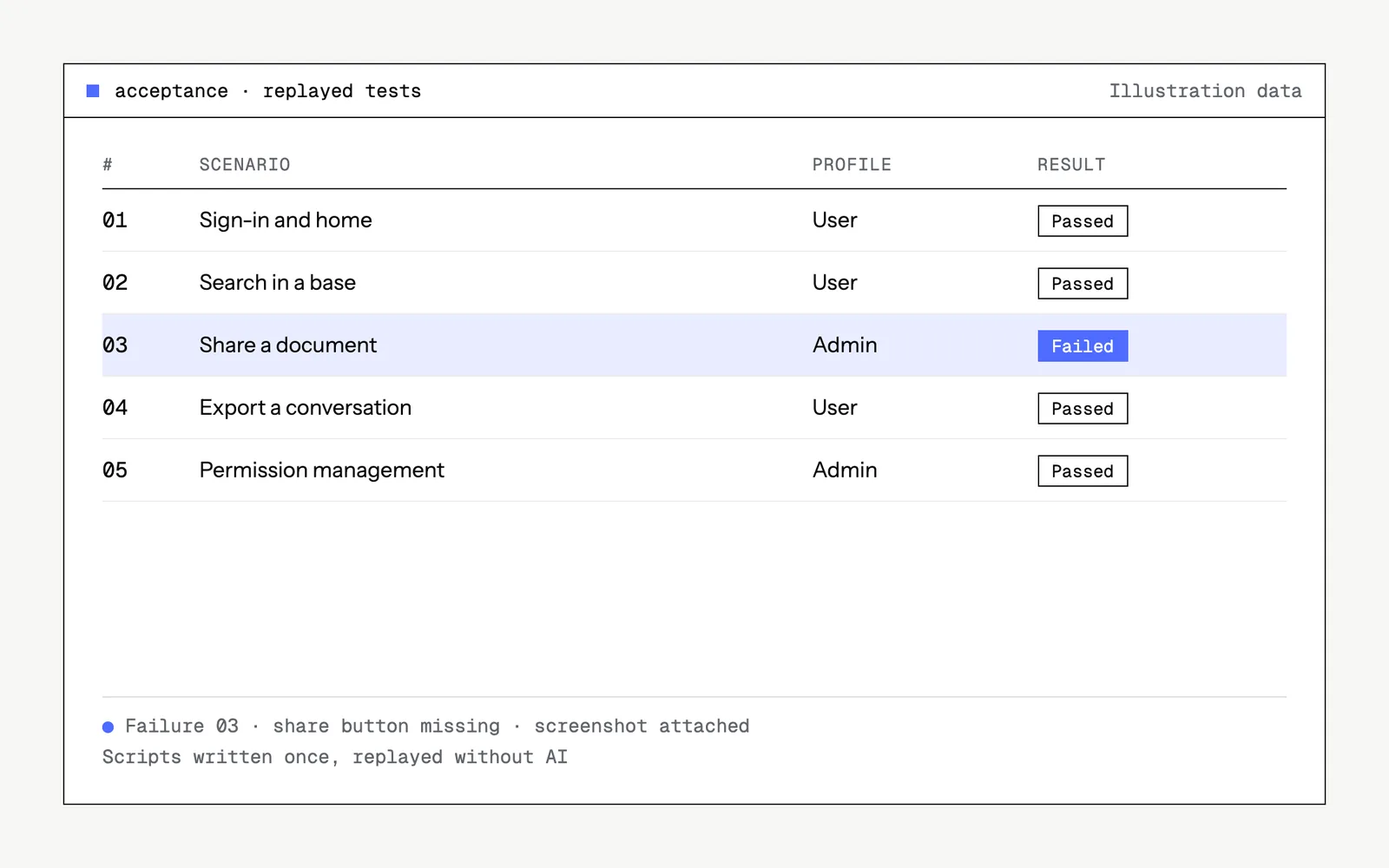Open the "Sign-in and home" scenario
The height and width of the screenshot is (868, 1389).
(x=286, y=220)
